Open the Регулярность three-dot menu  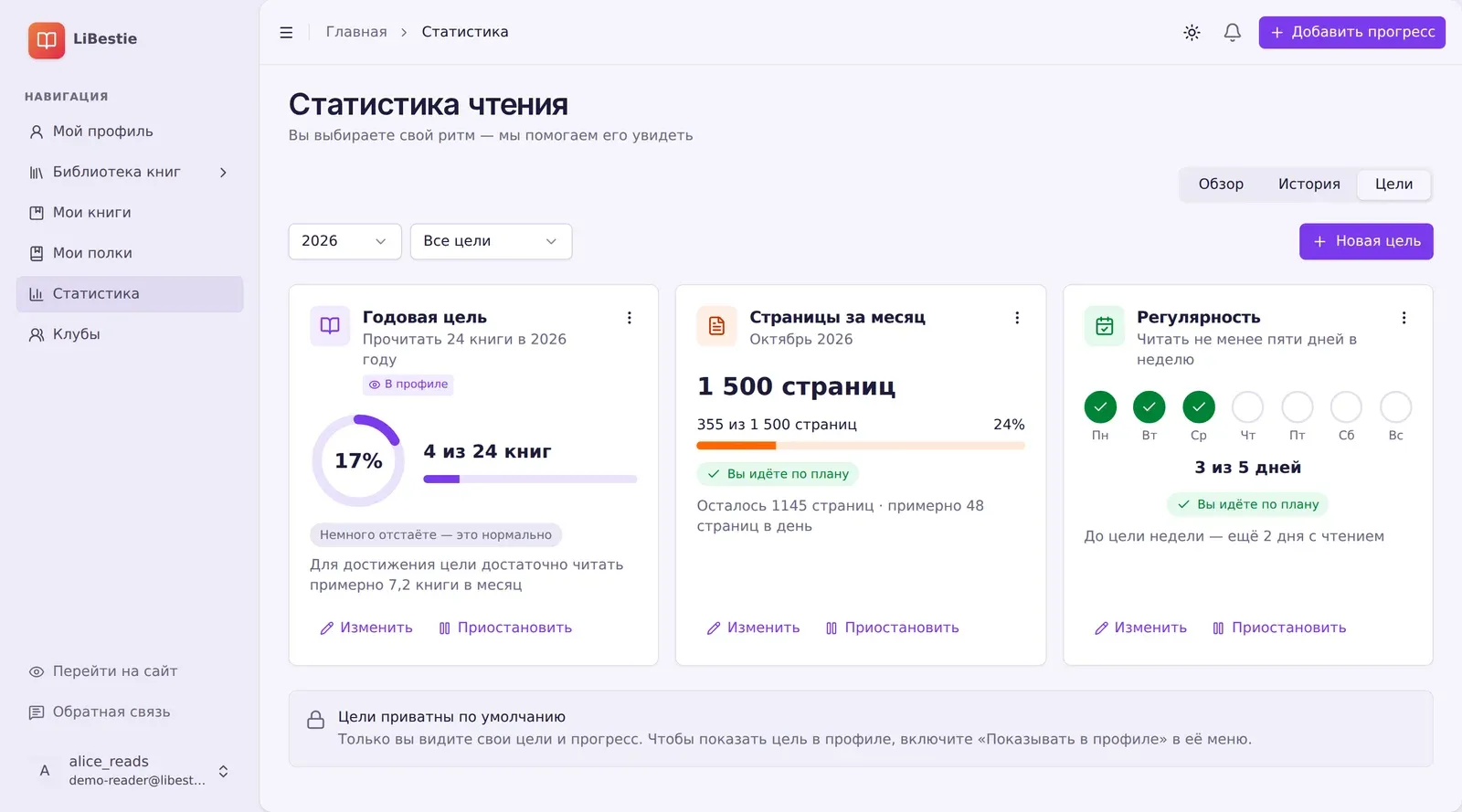pyautogui.click(x=1404, y=318)
